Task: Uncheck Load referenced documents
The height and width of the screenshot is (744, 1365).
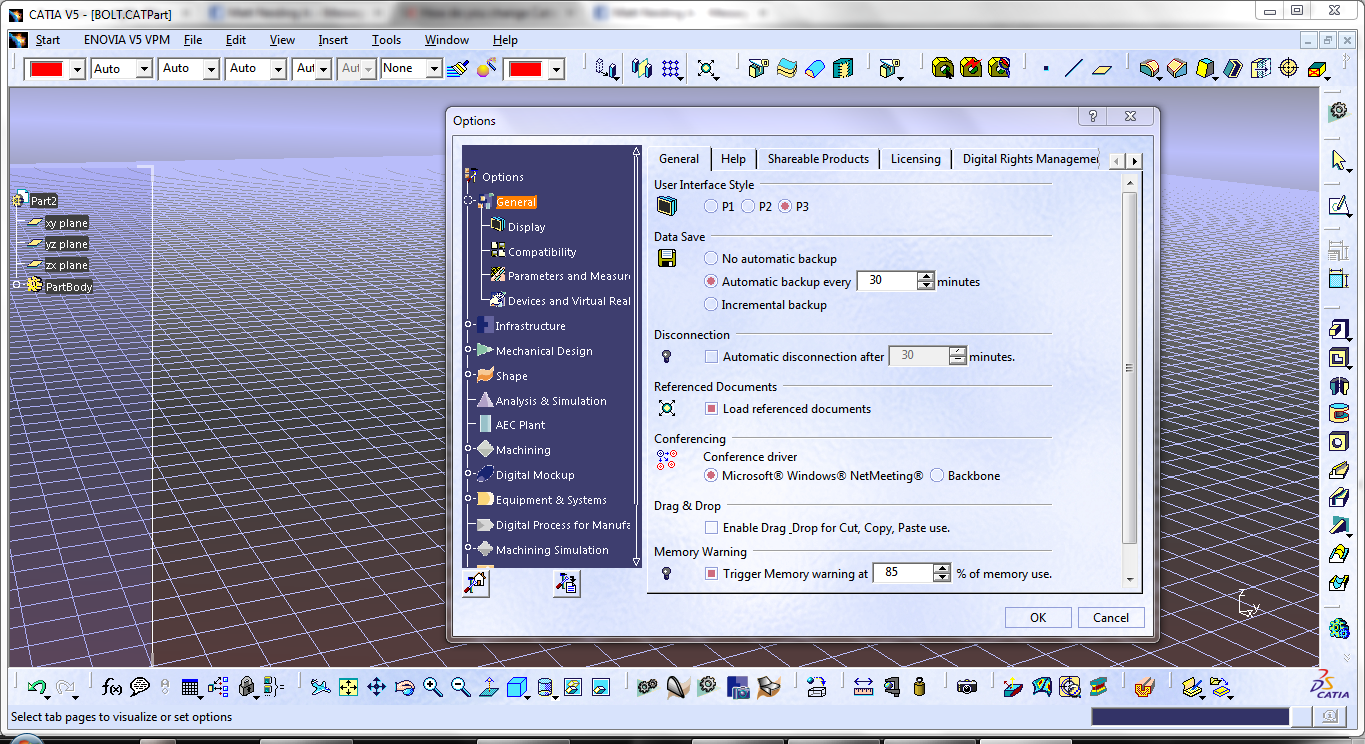Action: coord(711,408)
